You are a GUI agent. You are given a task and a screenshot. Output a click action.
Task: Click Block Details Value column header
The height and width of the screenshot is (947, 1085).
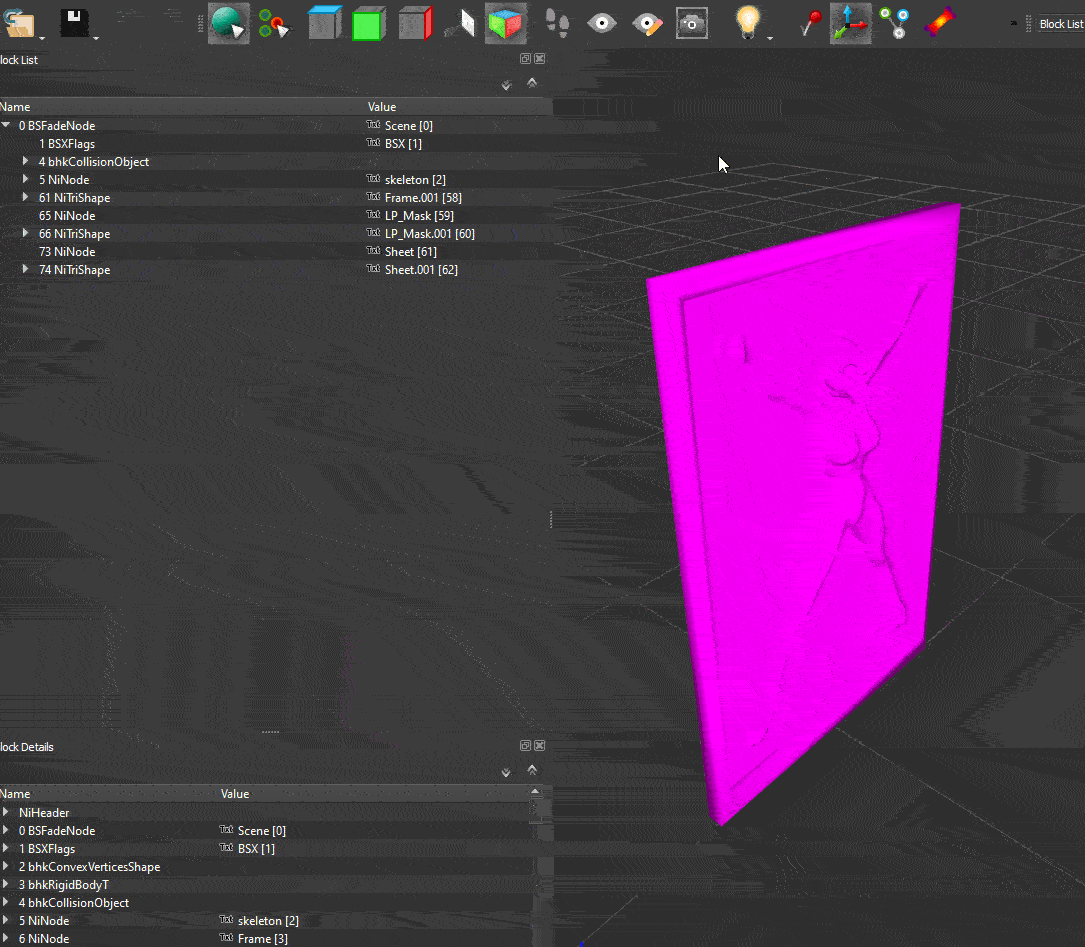click(375, 793)
